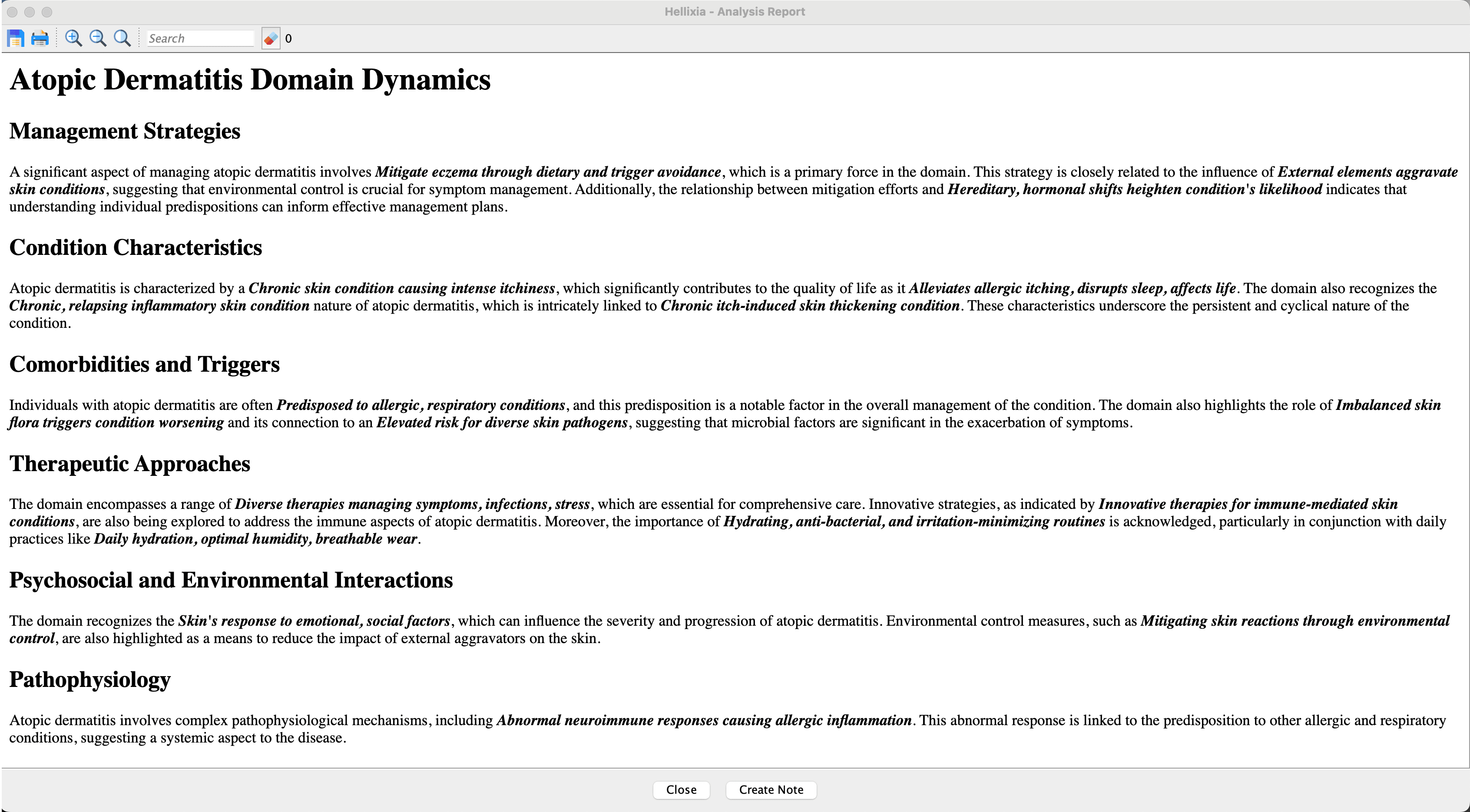
Task: Clear search highlights with eraser icon
Action: (x=271, y=38)
